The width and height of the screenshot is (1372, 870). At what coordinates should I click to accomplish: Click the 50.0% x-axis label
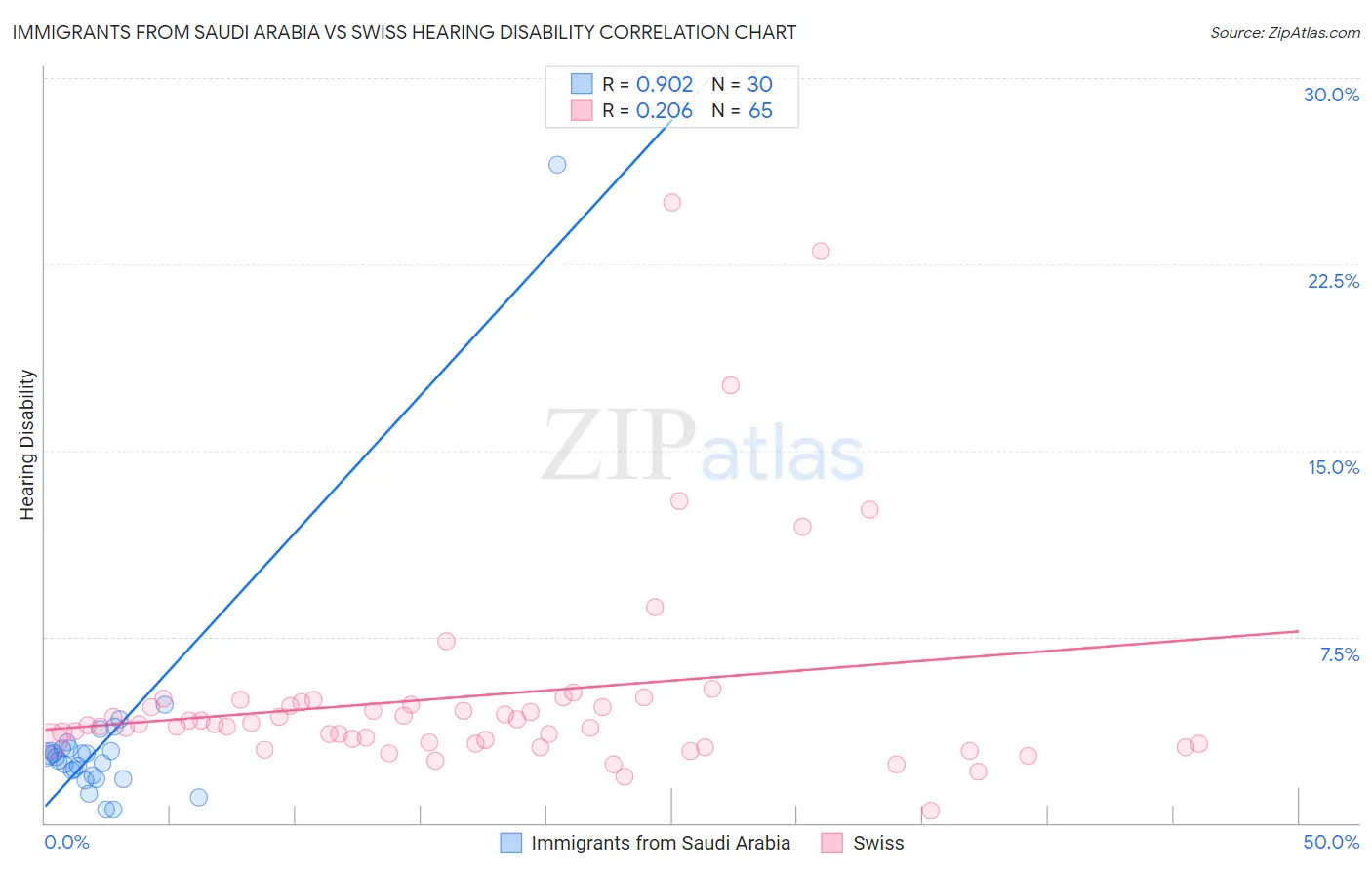[x=1332, y=842]
